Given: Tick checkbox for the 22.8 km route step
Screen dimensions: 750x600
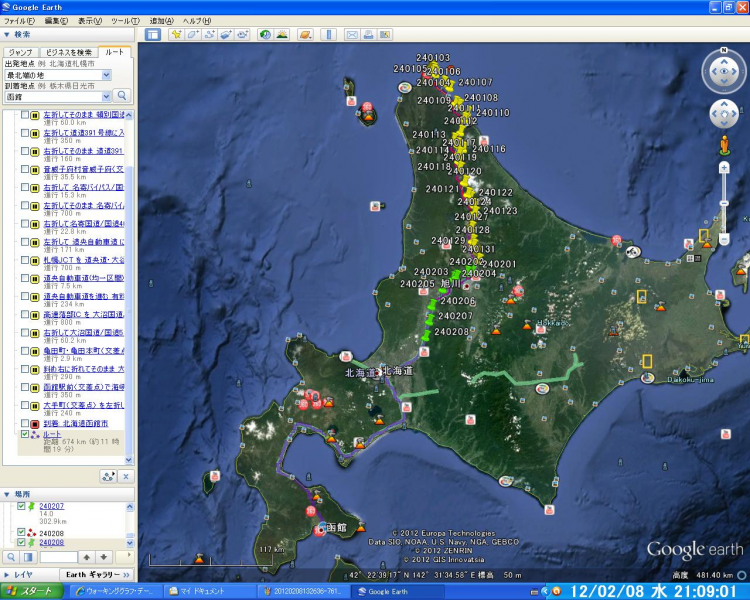Looking at the screenshot, I should pos(25,223).
